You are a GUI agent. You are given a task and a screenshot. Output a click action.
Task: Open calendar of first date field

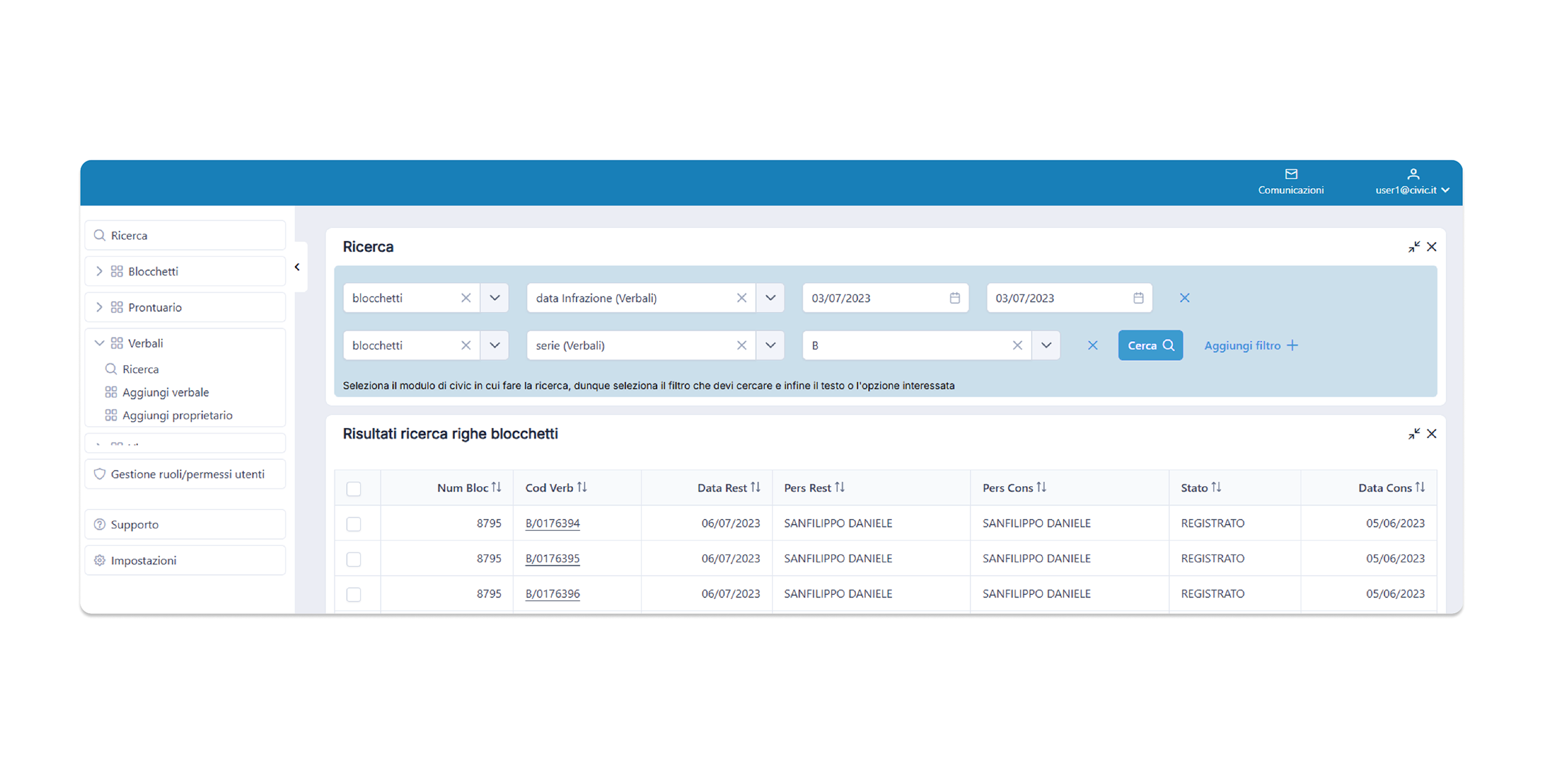[955, 298]
